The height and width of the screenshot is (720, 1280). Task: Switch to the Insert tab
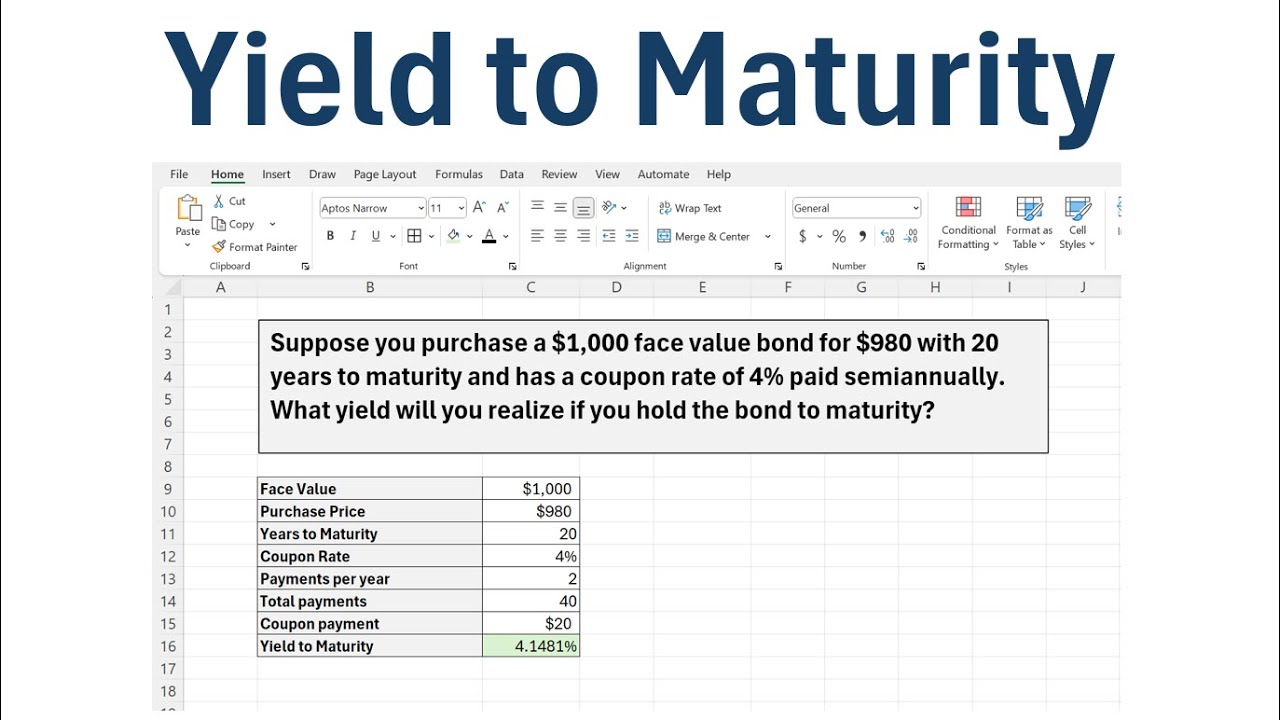point(276,174)
